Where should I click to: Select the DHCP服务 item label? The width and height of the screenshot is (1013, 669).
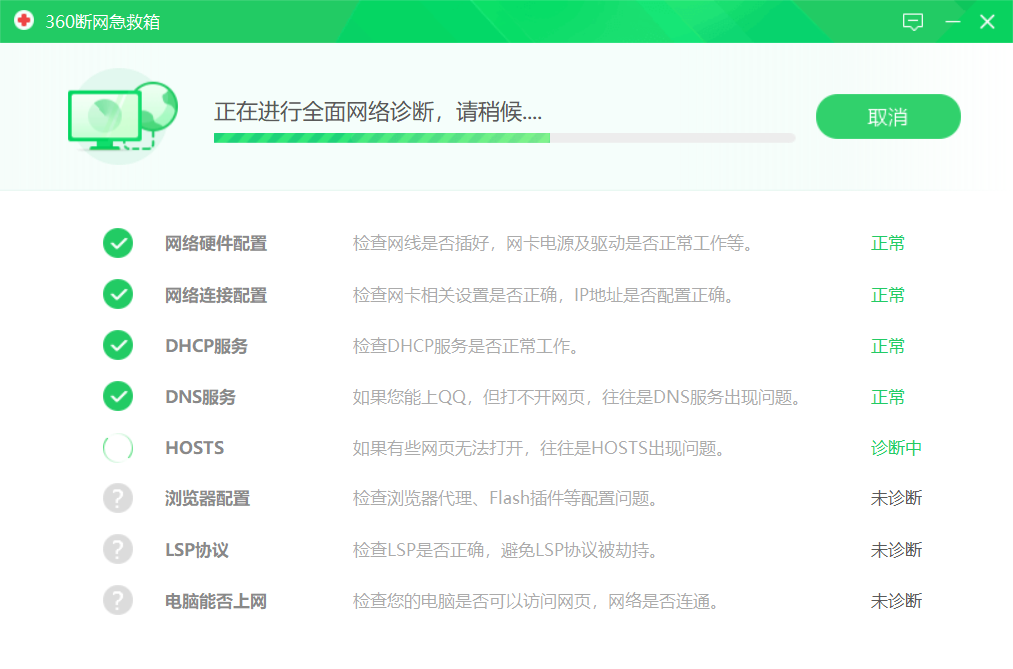point(206,346)
